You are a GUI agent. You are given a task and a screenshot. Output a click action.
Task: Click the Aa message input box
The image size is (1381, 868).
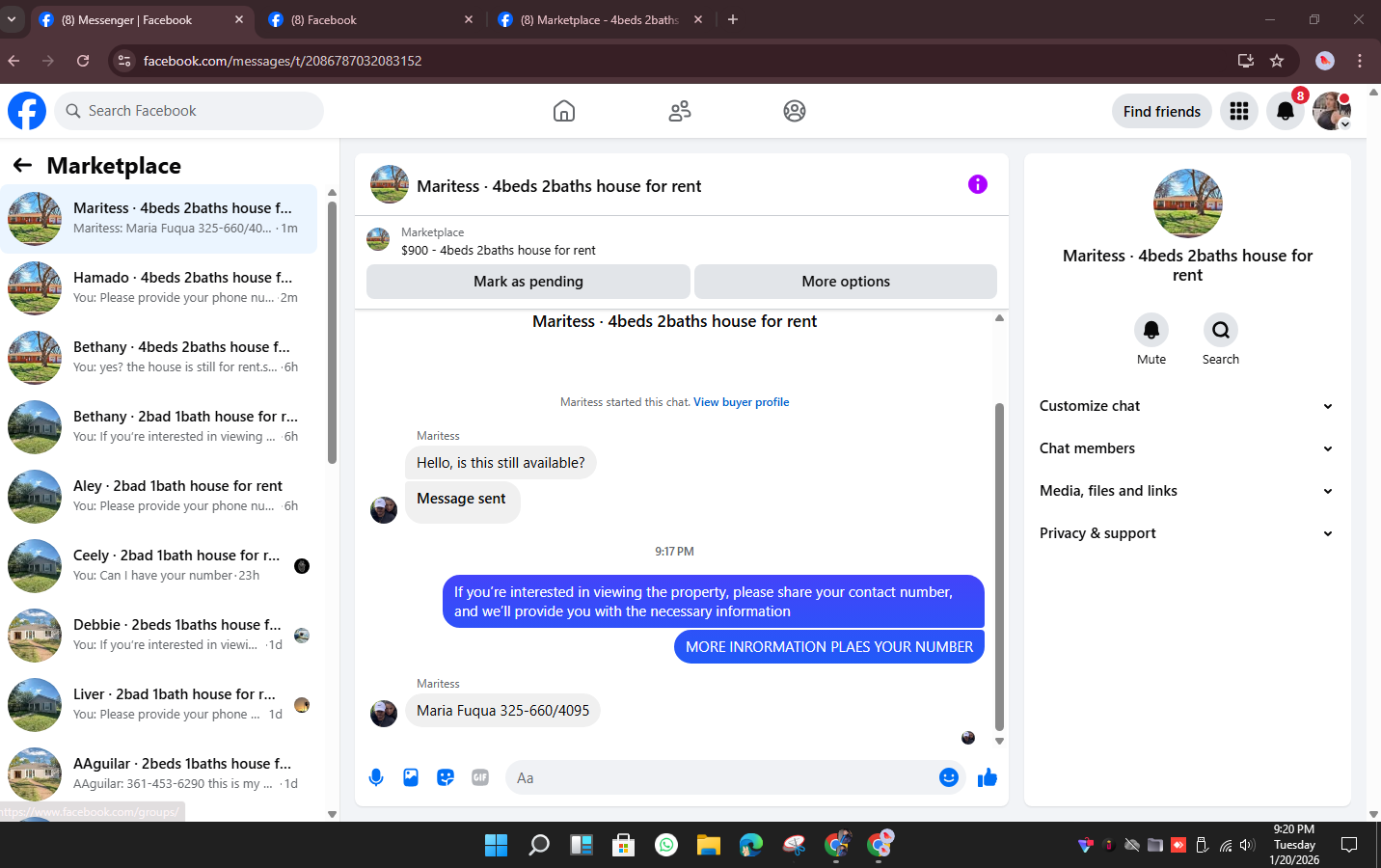(x=719, y=777)
